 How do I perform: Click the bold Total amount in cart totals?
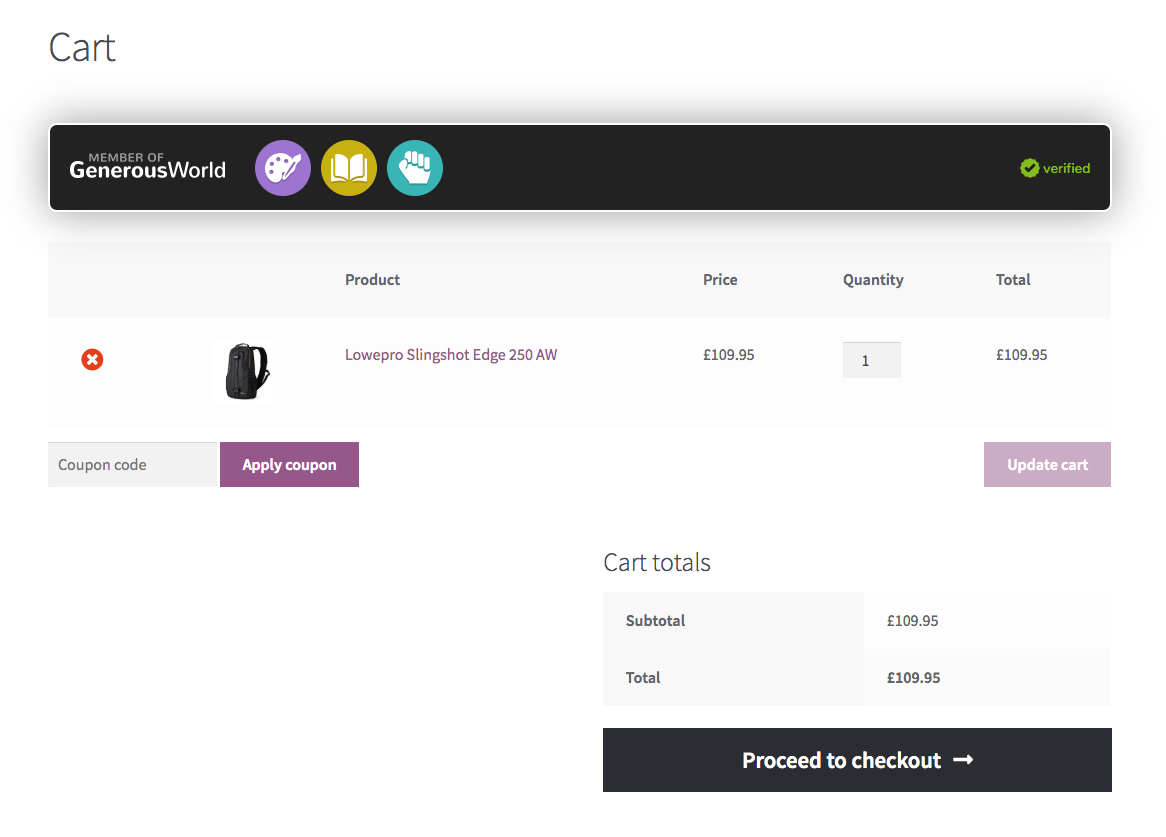(x=913, y=677)
